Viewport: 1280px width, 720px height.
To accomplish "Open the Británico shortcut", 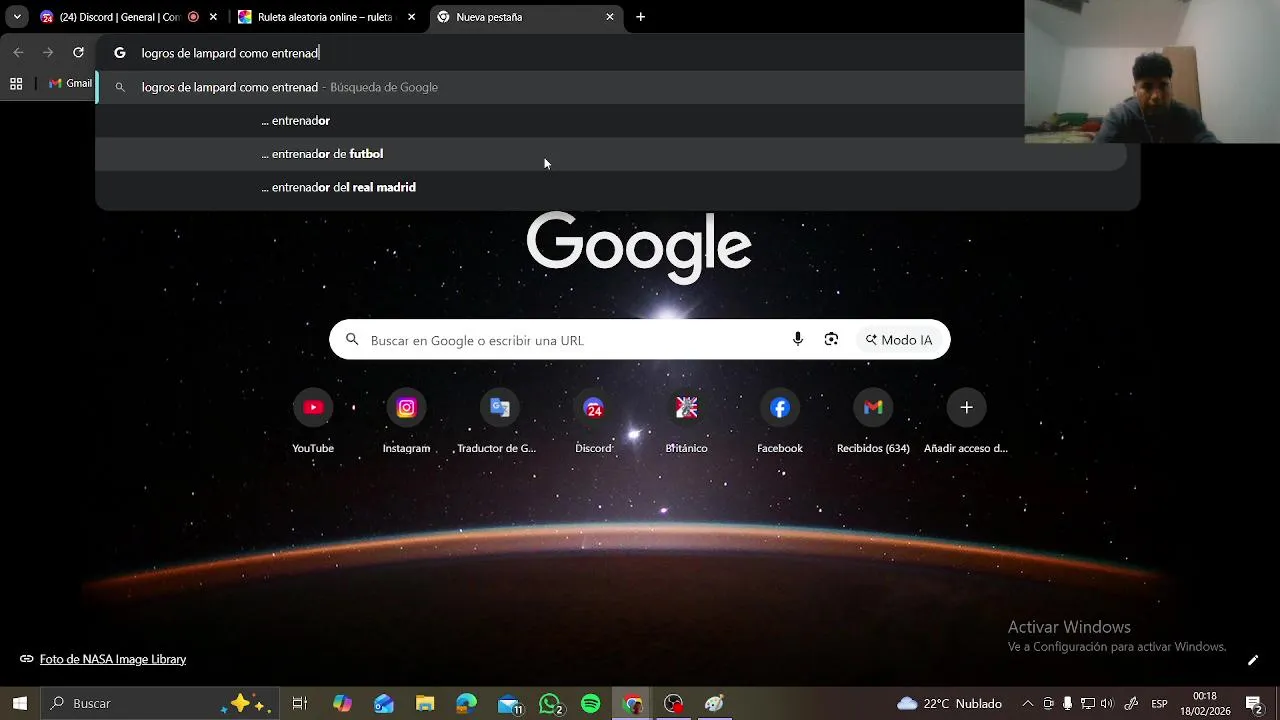I will pos(686,422).
